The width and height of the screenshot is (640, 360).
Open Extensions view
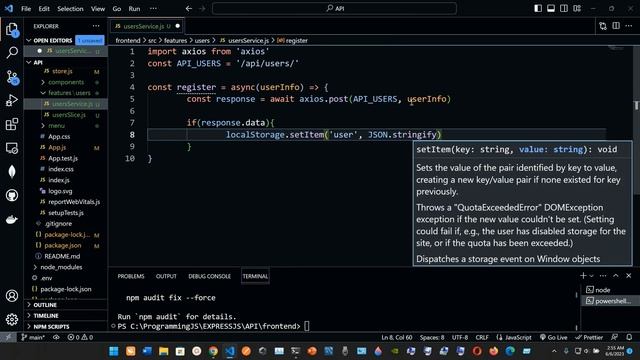pos(12,124)
